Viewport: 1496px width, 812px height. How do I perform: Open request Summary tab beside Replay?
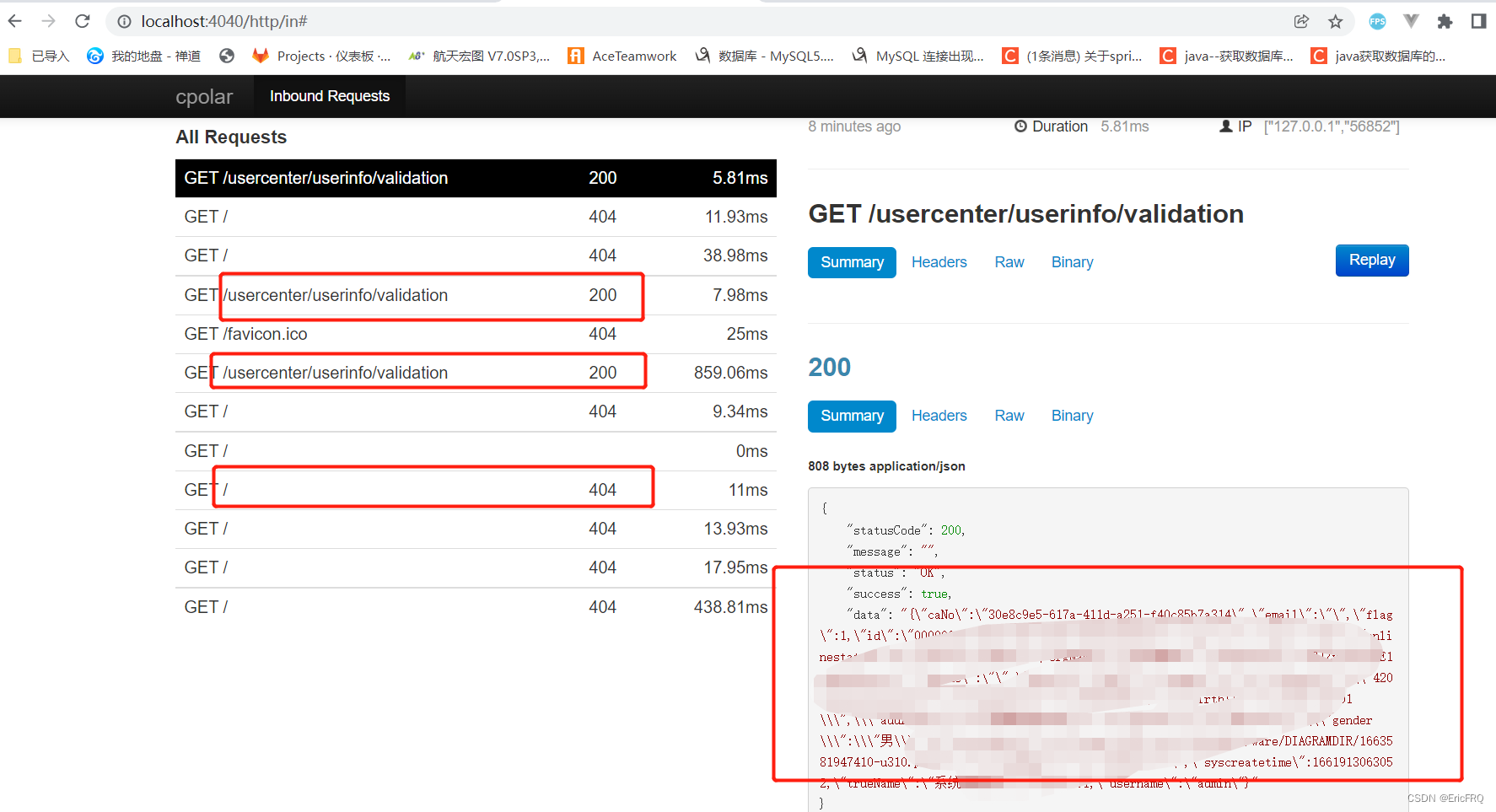(852, 262)
